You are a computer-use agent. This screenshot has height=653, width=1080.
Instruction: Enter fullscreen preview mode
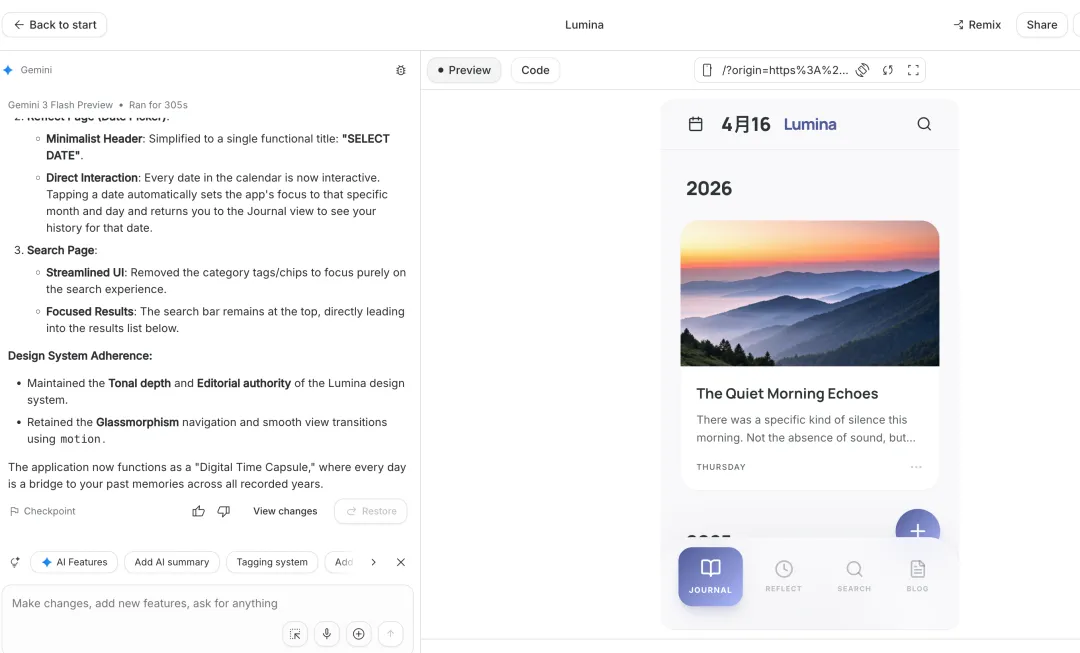click(x=913, y=70)
